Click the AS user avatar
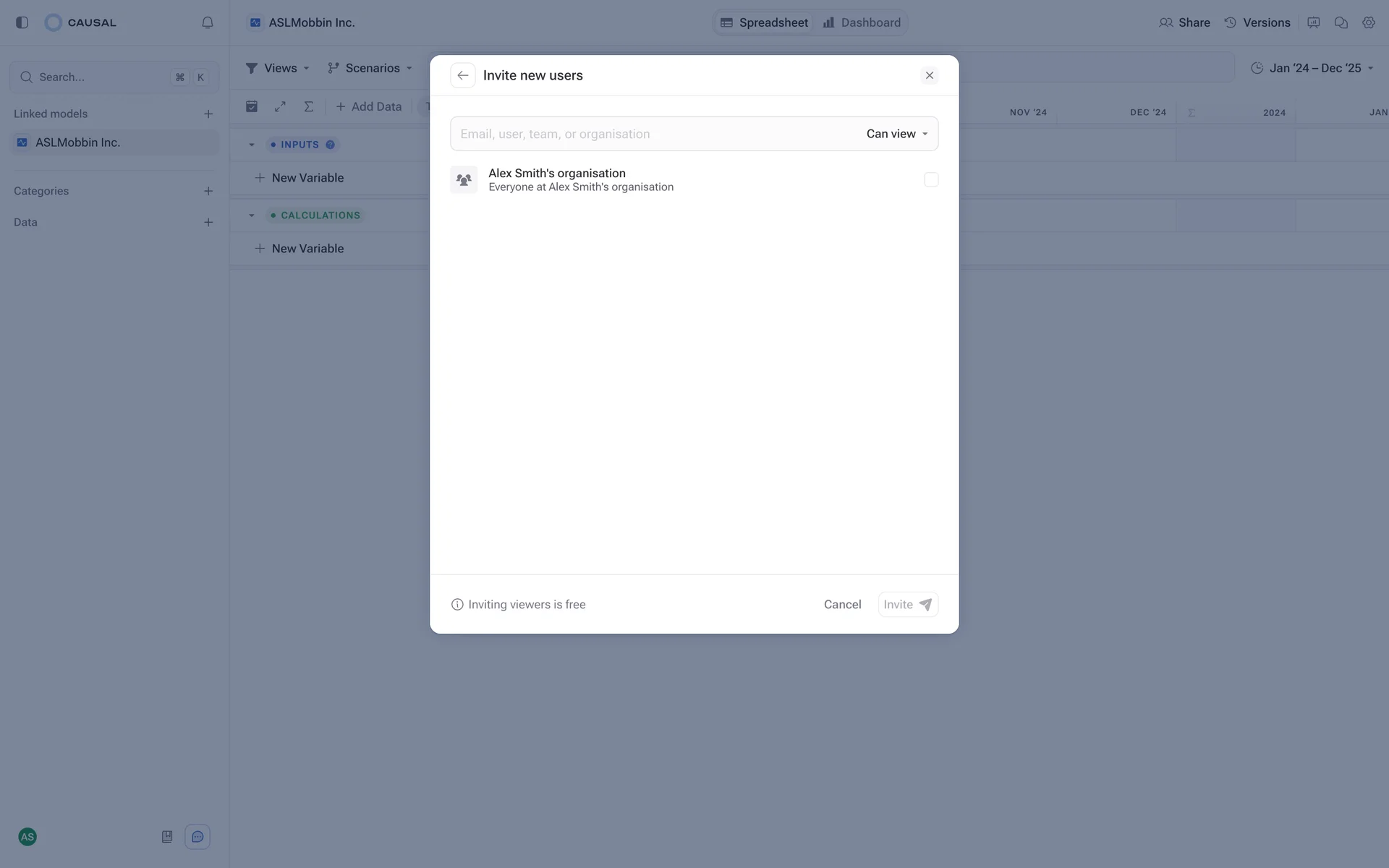The image size is (1389, 868). click(x=27, y=837)
